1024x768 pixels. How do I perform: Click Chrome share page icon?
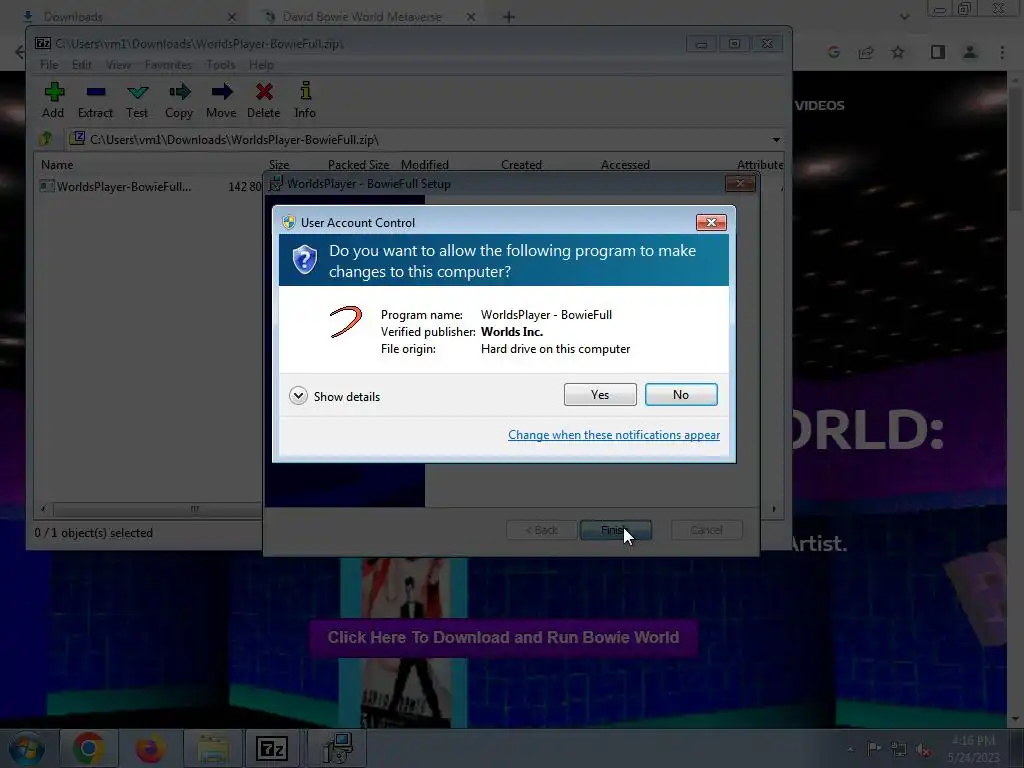[866, 52]
